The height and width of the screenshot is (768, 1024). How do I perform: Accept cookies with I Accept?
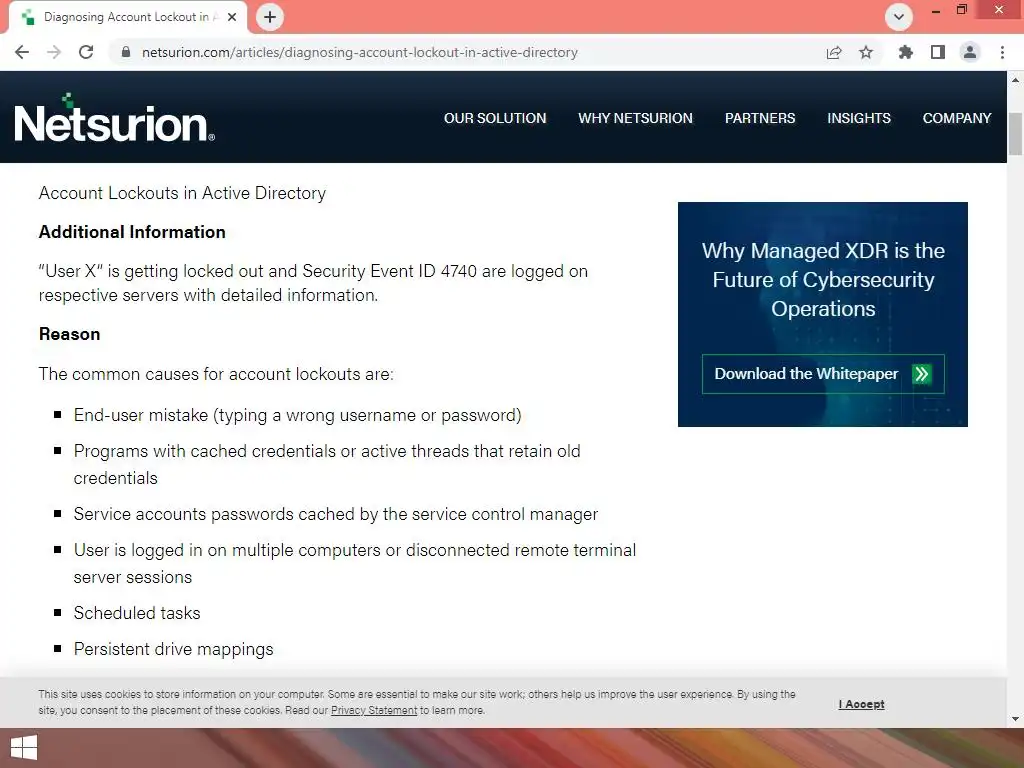pyautogui.click(x=861, y=704)
